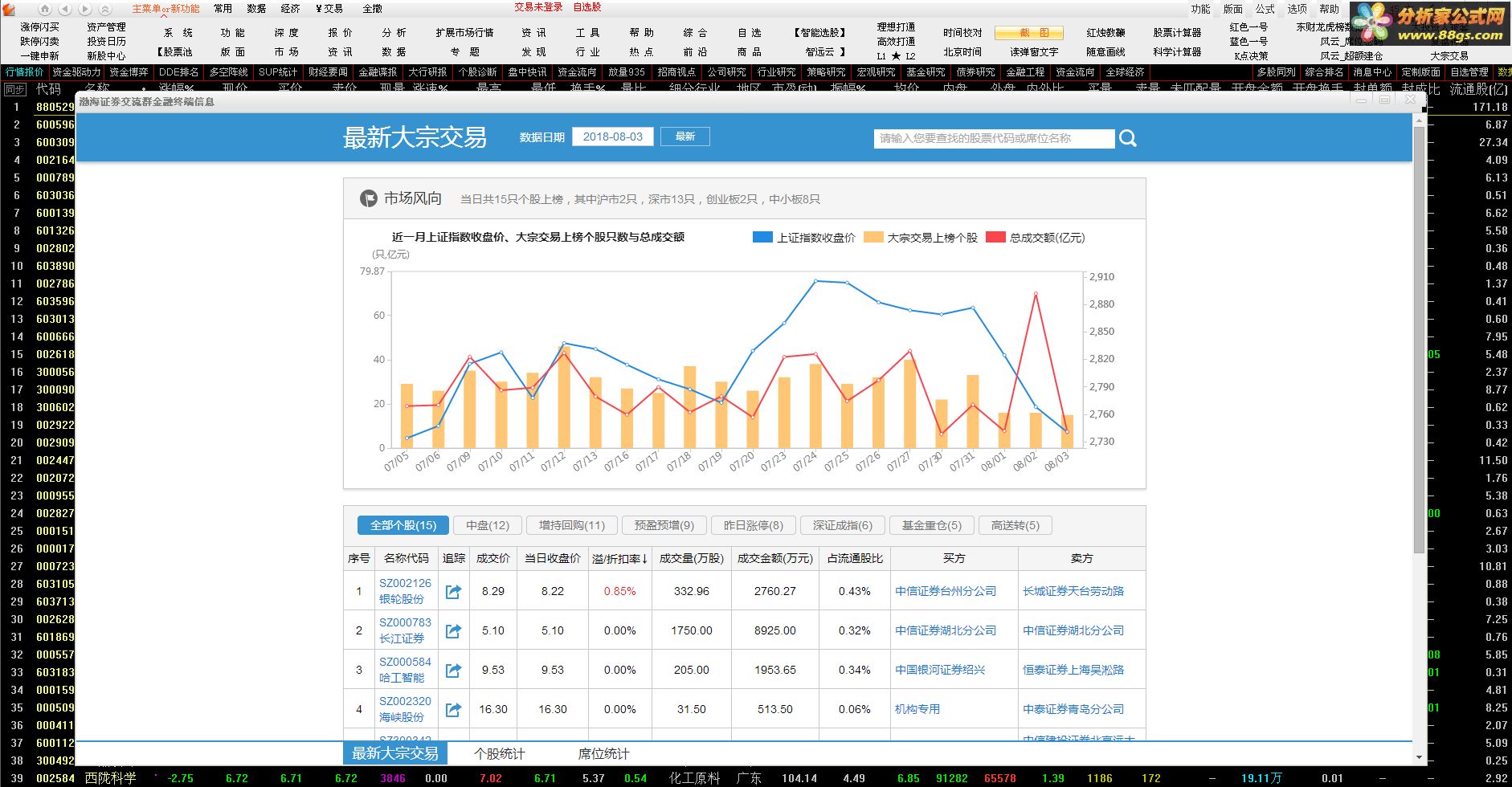The image size is (1512, 787).
Task: Select stock row 002584 西陇科学 in background list
Action: 755,778
